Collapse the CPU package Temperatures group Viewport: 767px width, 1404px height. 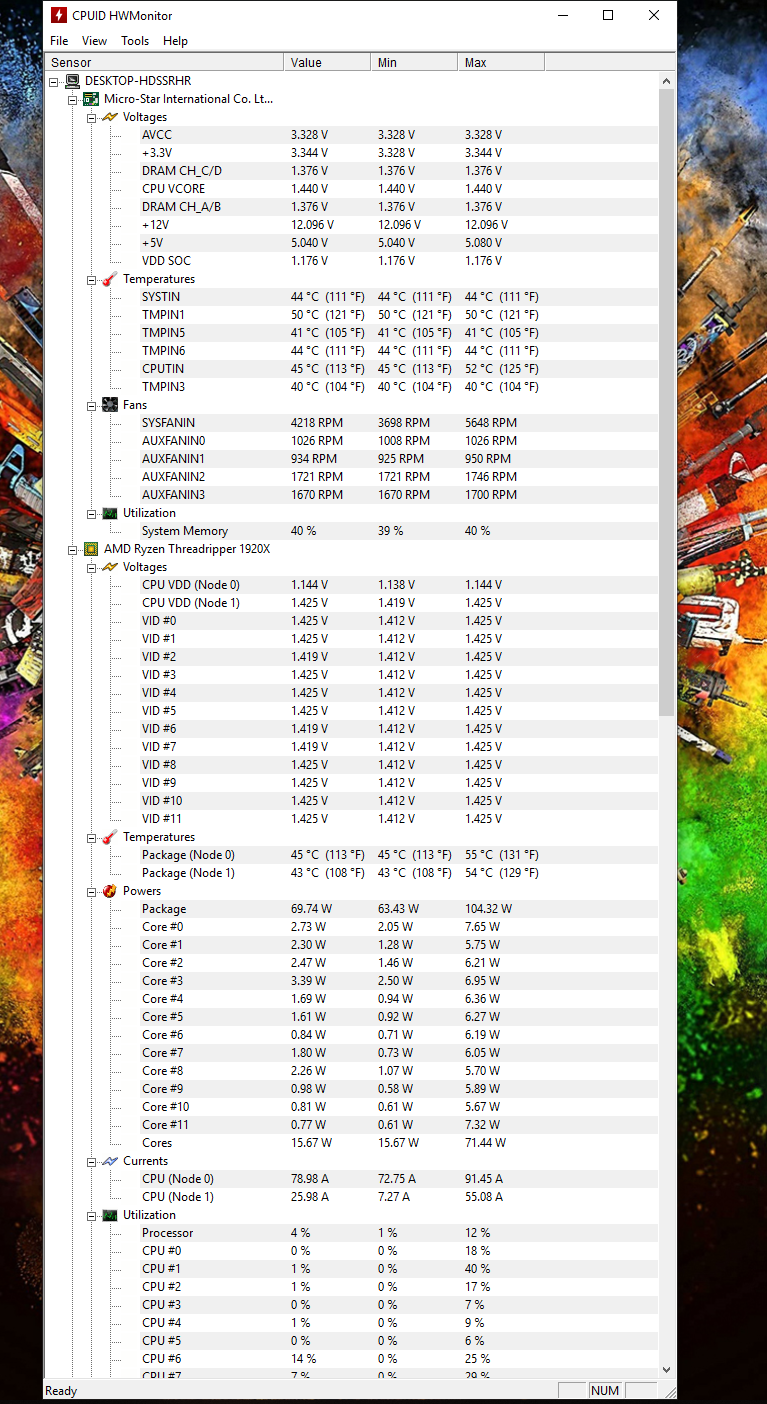pos(91,837)
